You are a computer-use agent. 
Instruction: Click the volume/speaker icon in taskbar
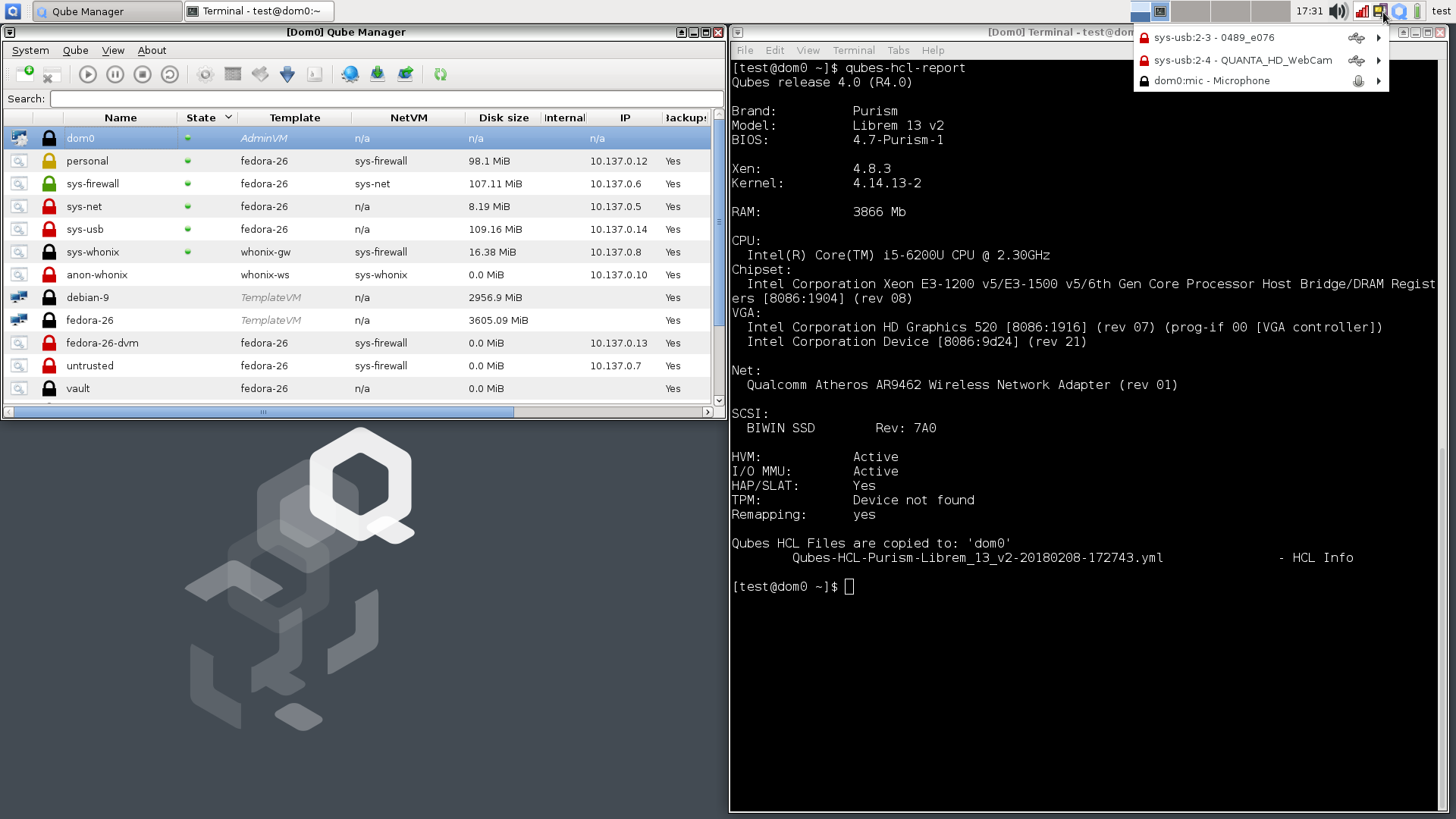(1338, 11)
